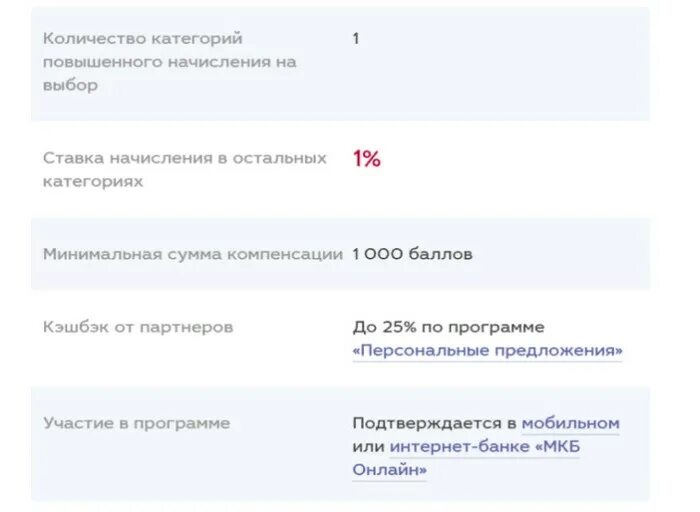
Task: Click the 'Кэшбэк от партнеров' label
Action: [138, 327]
